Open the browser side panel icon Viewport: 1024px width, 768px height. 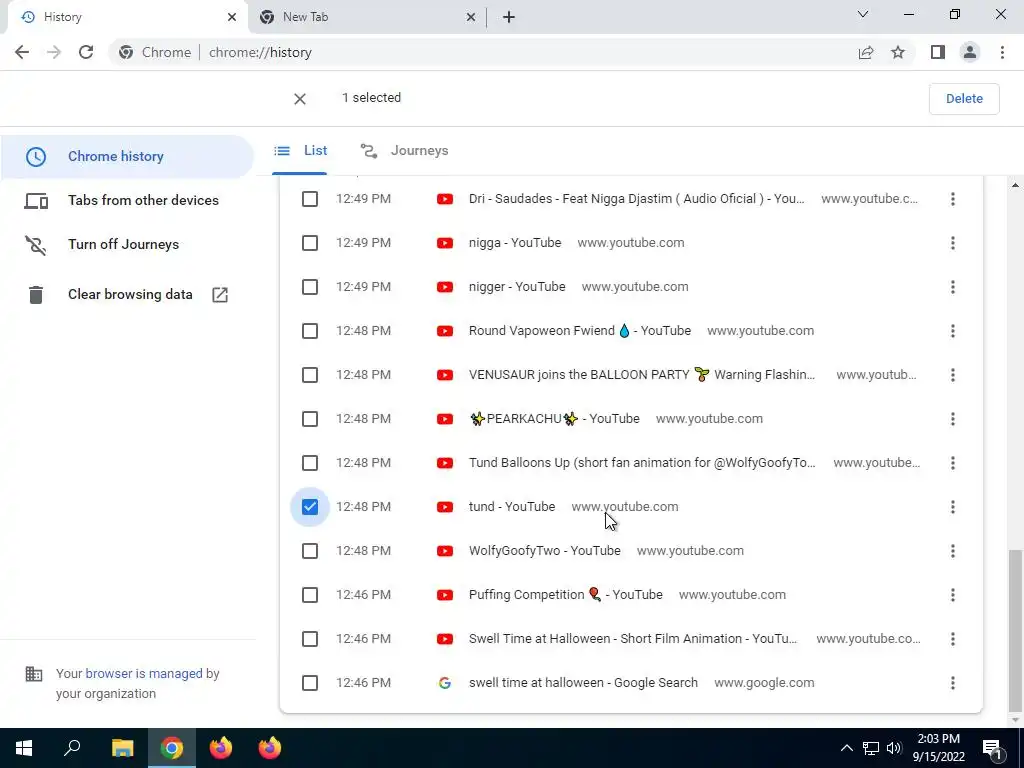pos(938,52)
